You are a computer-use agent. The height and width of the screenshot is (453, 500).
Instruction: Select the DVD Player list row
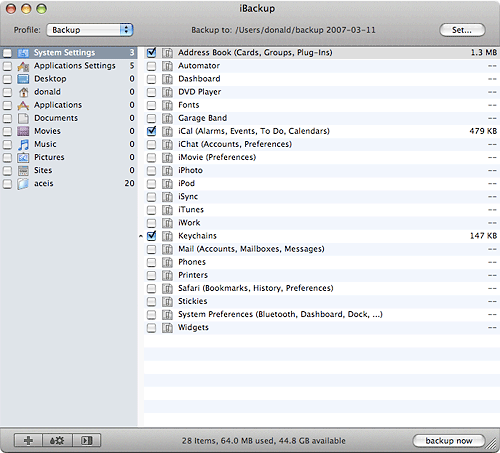(322, 92)
